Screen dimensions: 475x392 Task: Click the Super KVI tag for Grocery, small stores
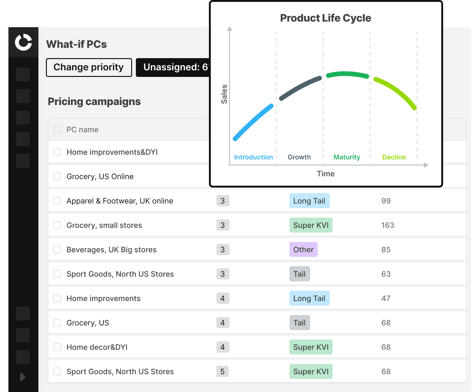(311, 225)
